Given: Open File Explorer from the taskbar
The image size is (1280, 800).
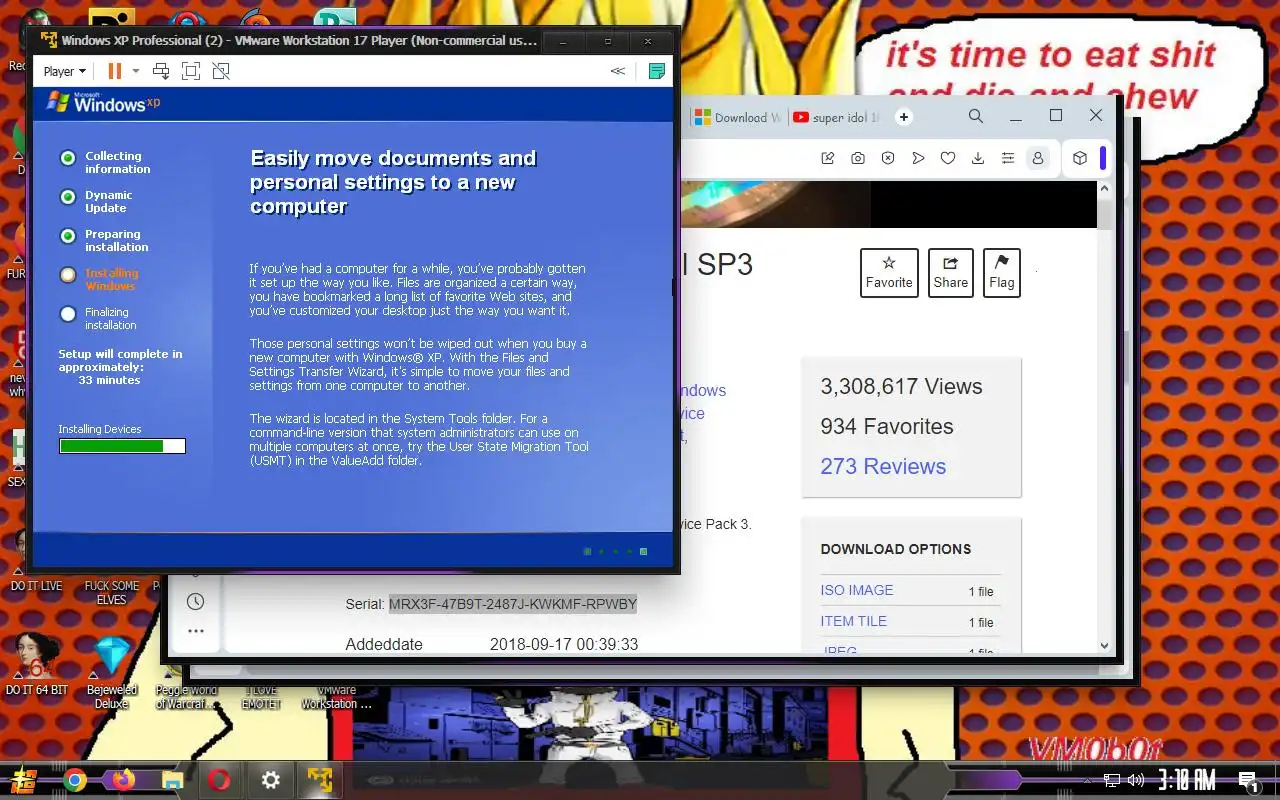Looking at the screenshot, I should 172,780.
